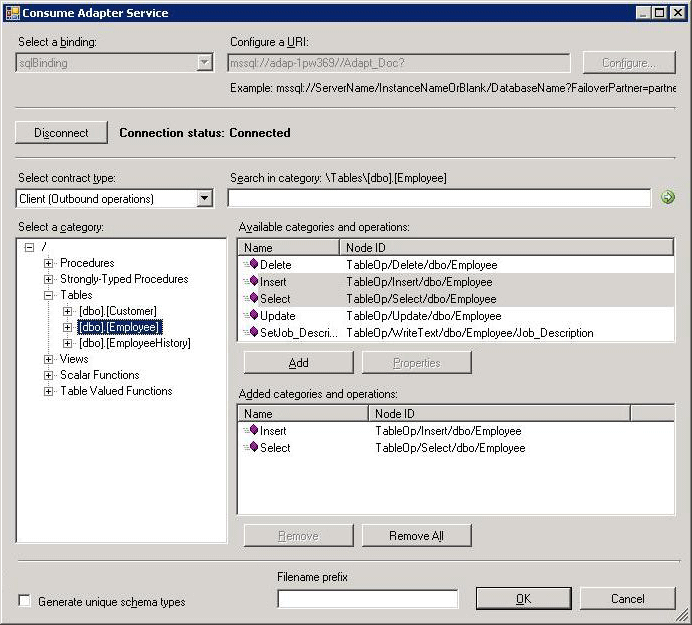Select Table Valued Functions category
This screenshot has height=625, width=692.
pos(117,392)
